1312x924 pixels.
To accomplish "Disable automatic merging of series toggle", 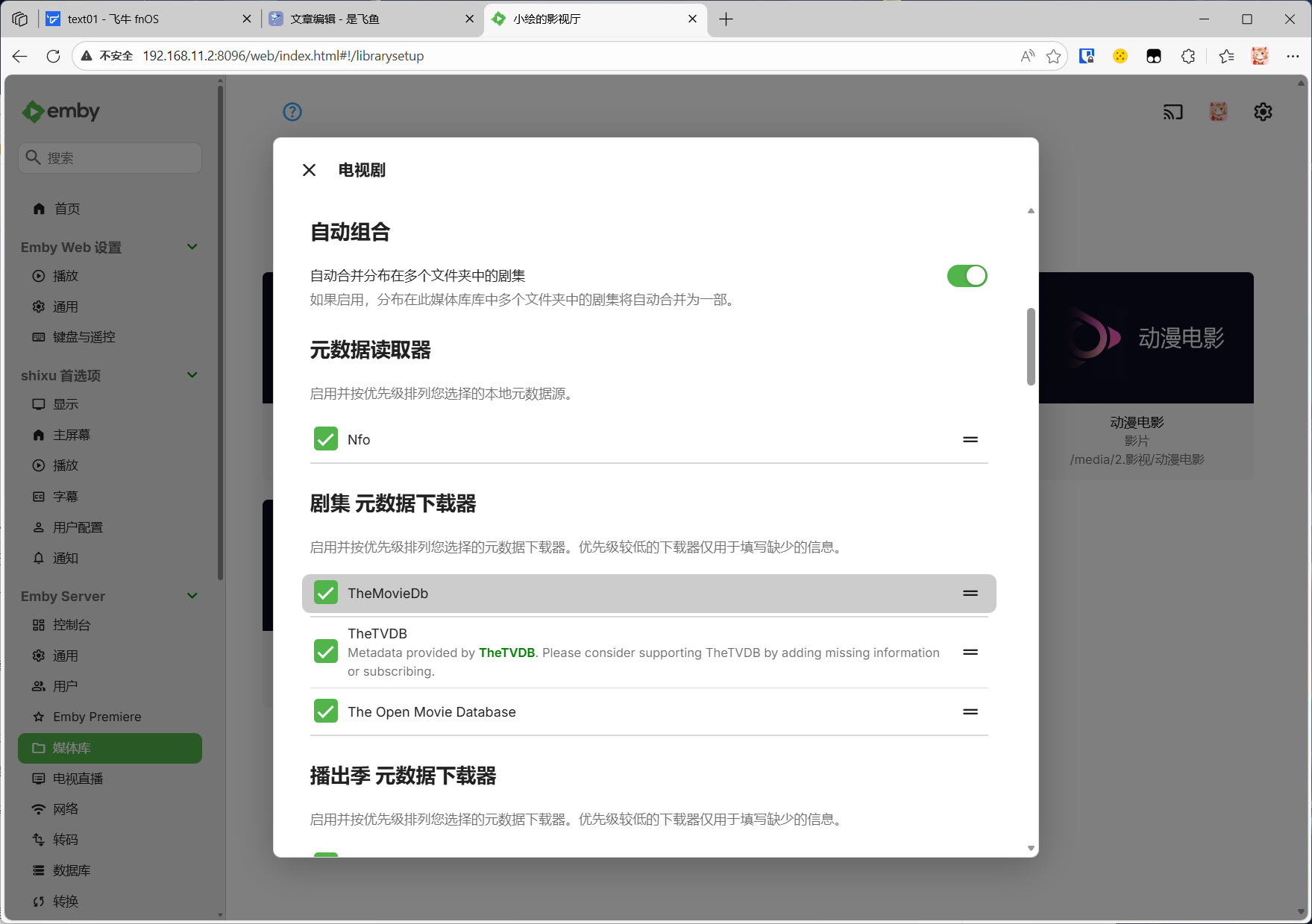I will pos(967,276).
